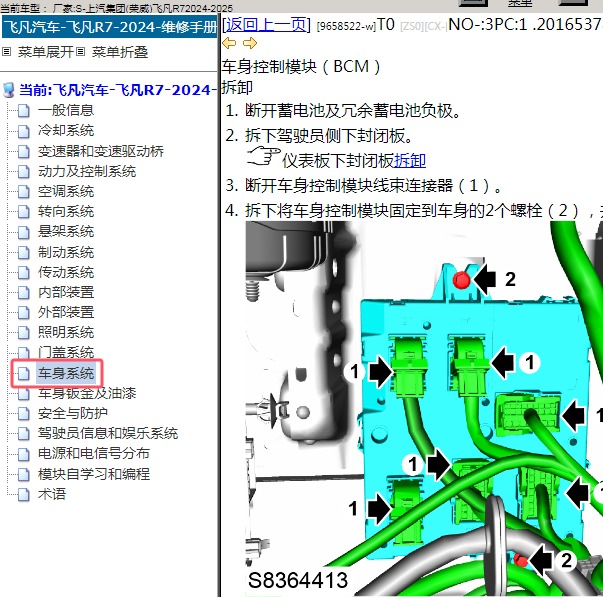
Task: Click the page icon beside 术语
Action: pyautogui.click(x=24, y=494)
